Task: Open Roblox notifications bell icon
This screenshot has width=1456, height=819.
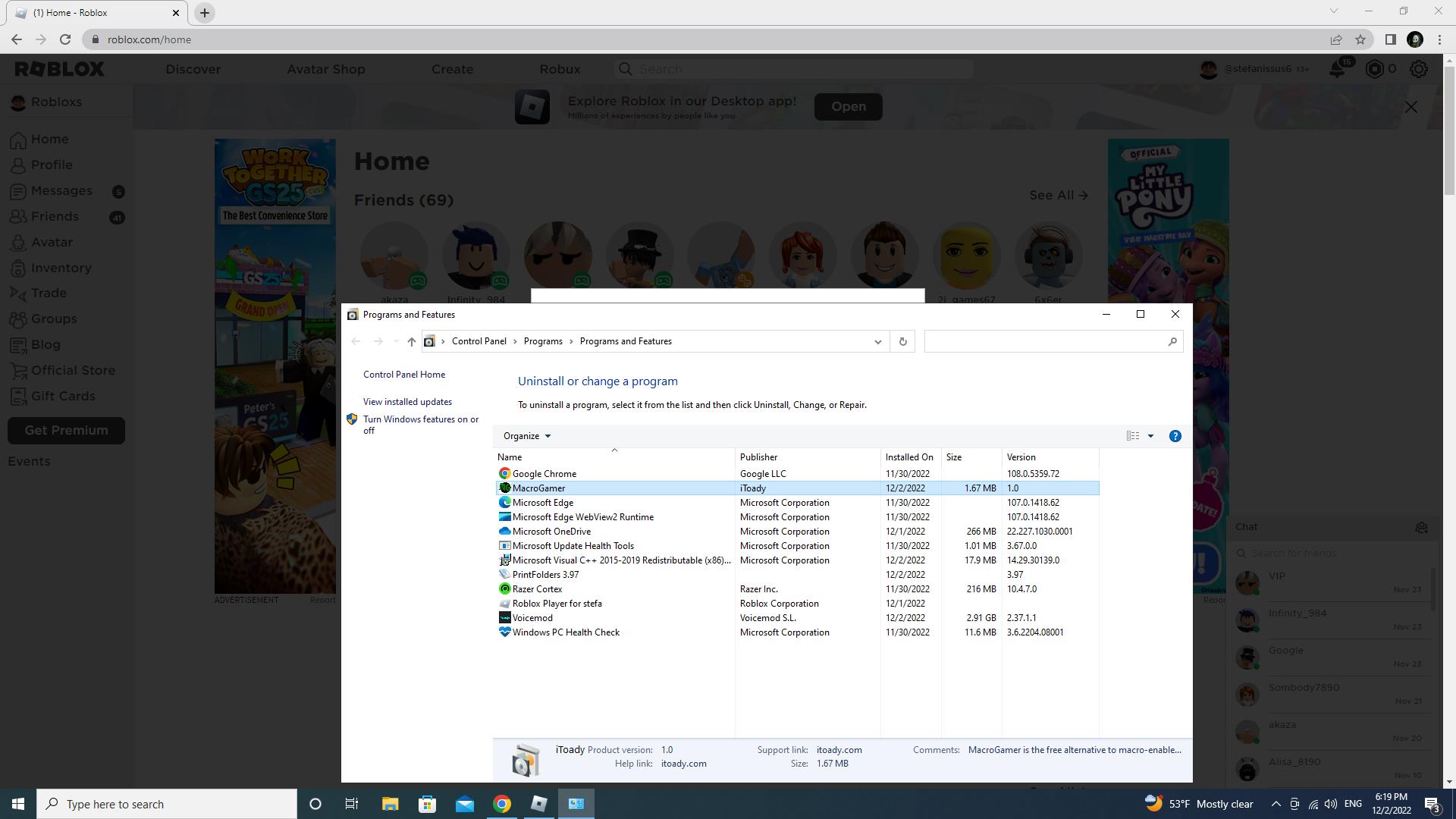Action: point(1338,69)
